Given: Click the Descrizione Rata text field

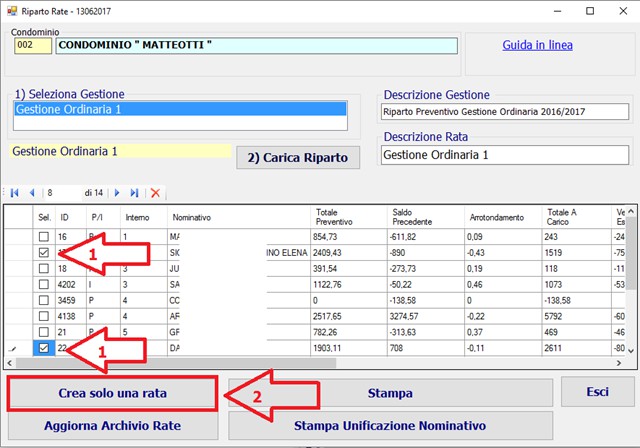Looking at the screenshot, I should pyautogui.click(x=505, y=155).
